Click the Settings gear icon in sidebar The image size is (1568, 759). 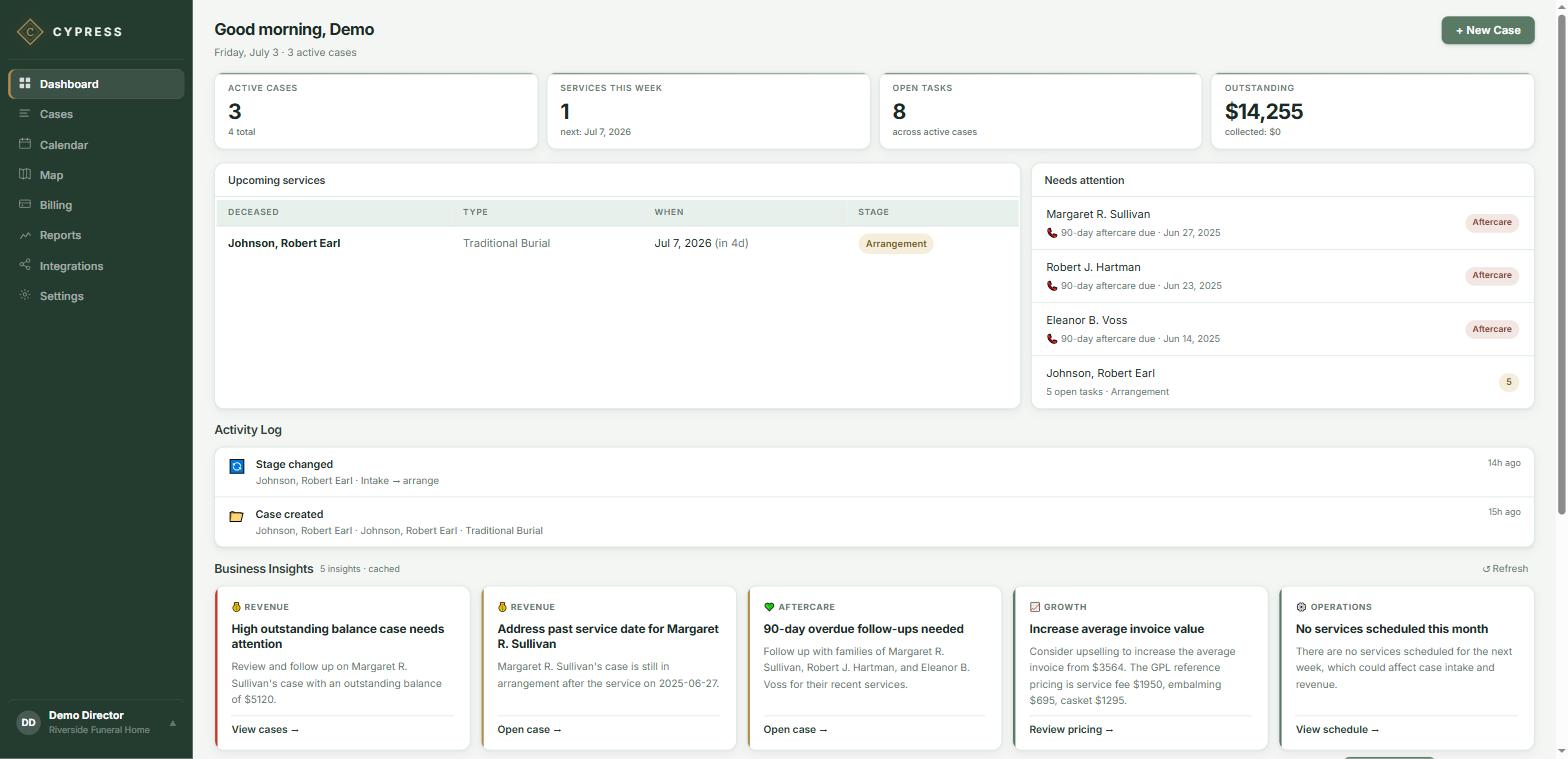point(25,295)
